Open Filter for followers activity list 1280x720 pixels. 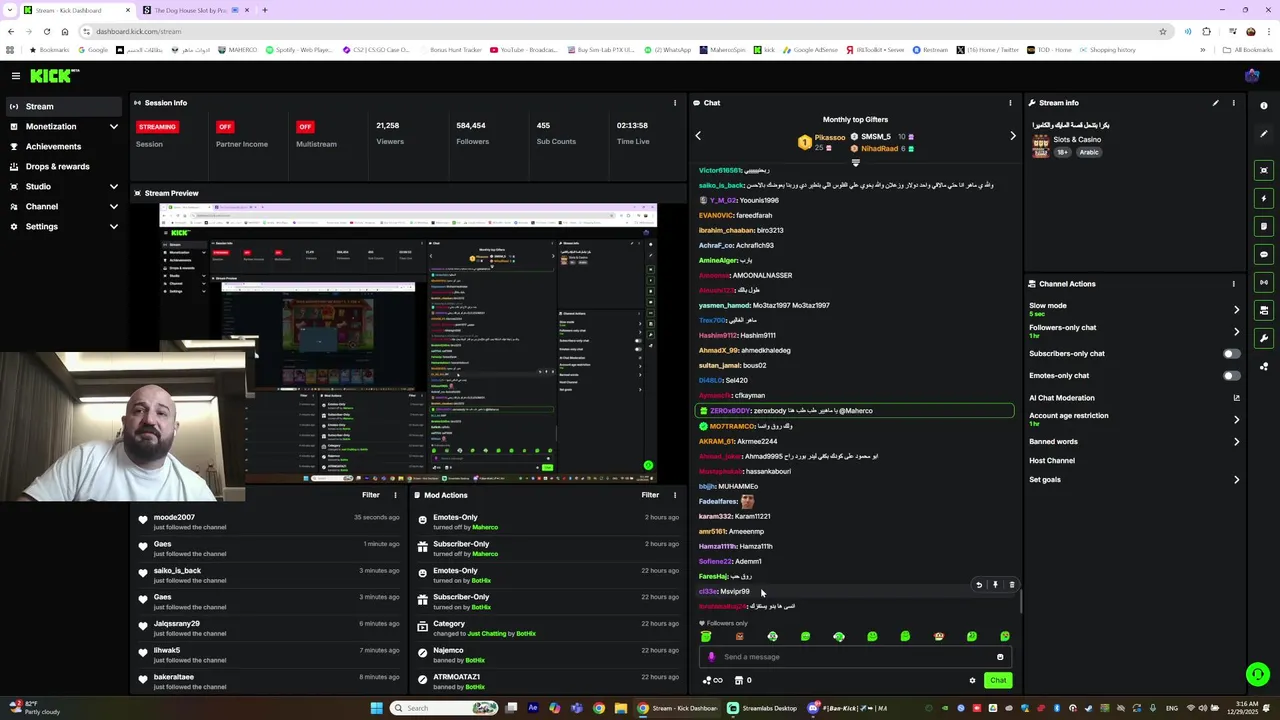[x=371, y=495]
